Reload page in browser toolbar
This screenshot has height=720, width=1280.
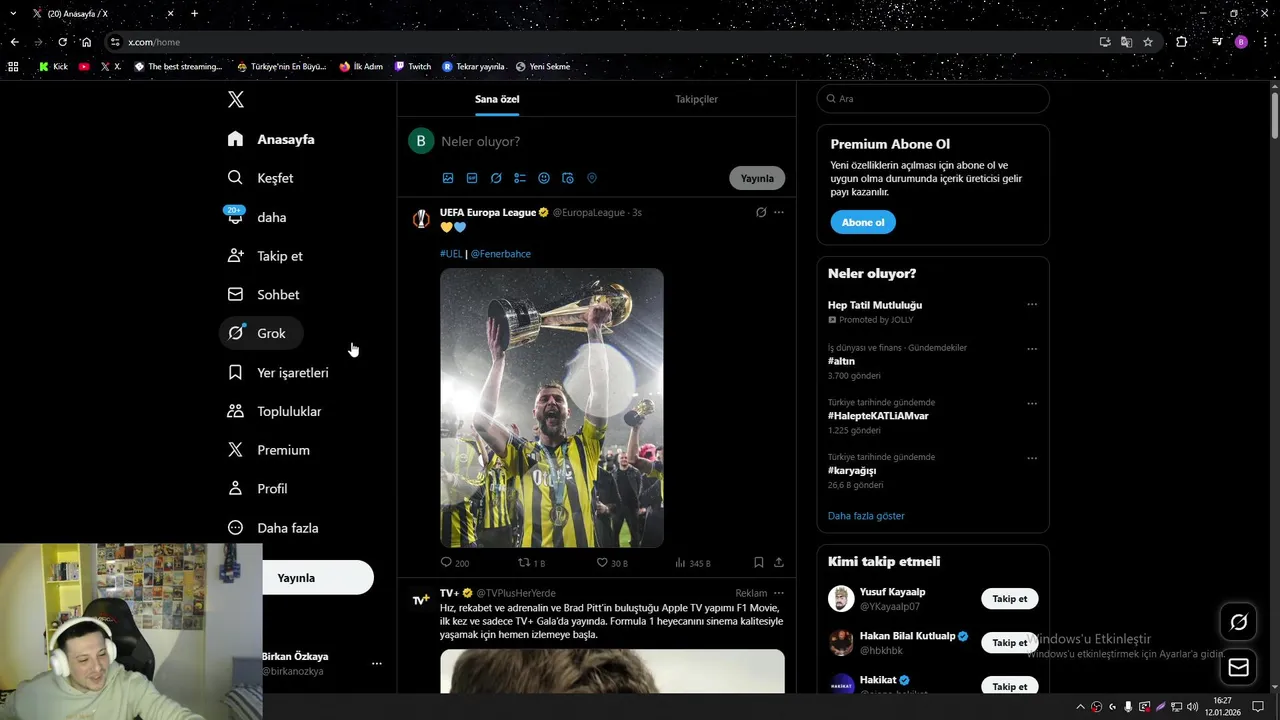62,42
